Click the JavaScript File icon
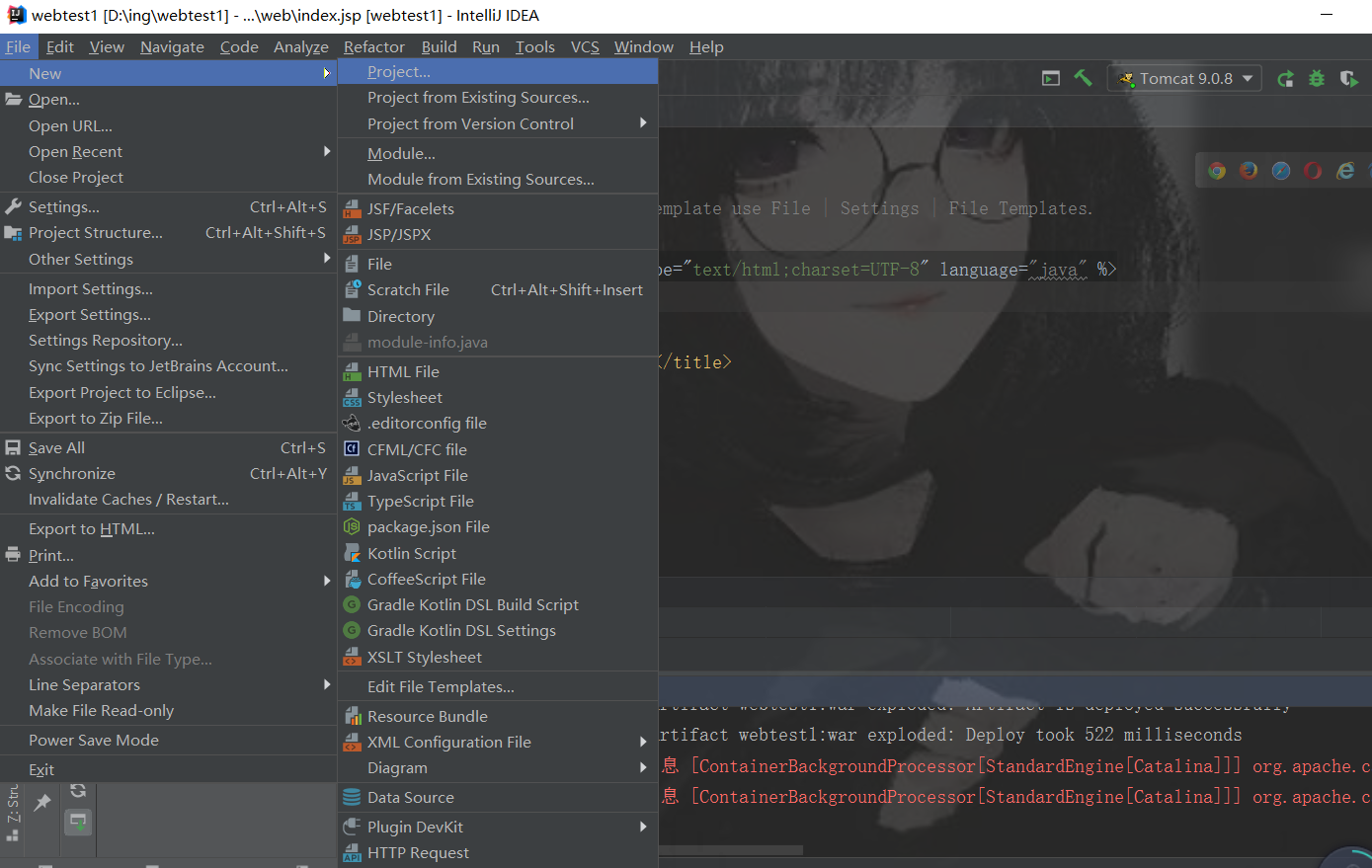 [352, 476]
